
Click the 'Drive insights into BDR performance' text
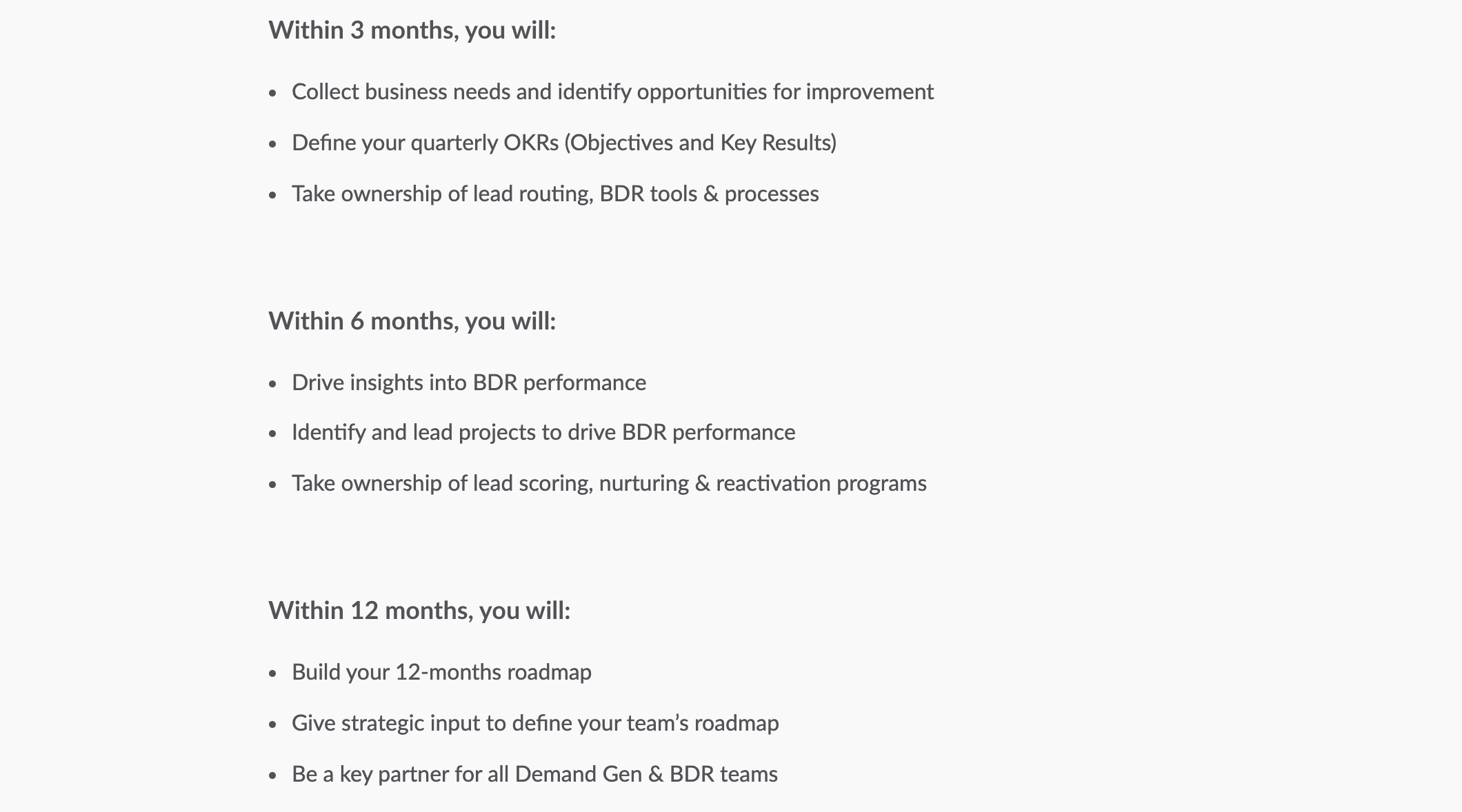point(469,383)
